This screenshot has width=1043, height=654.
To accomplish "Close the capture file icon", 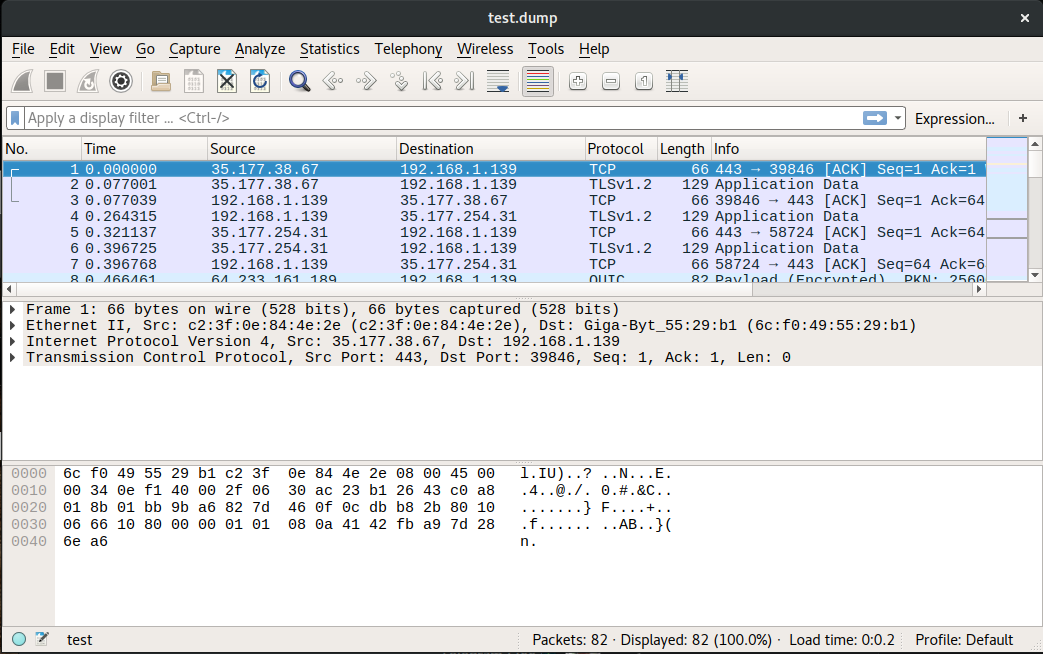I will 227,82.
